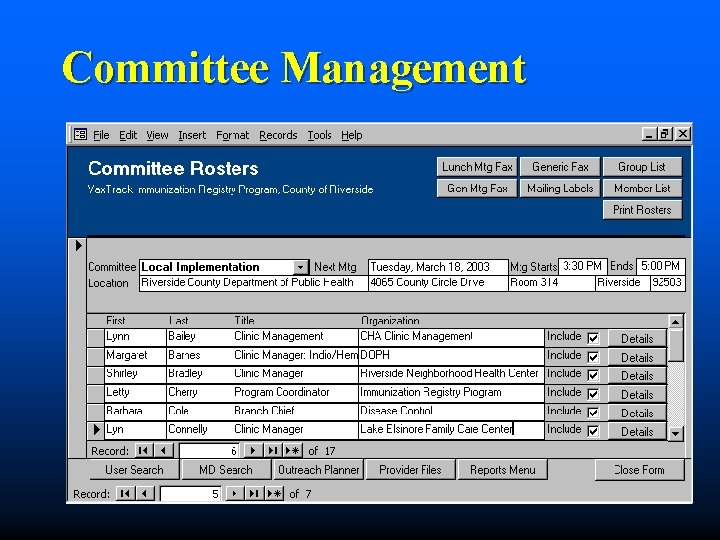Open the View menu
This screenshot has width=720, height=540.
coord(157,135)
